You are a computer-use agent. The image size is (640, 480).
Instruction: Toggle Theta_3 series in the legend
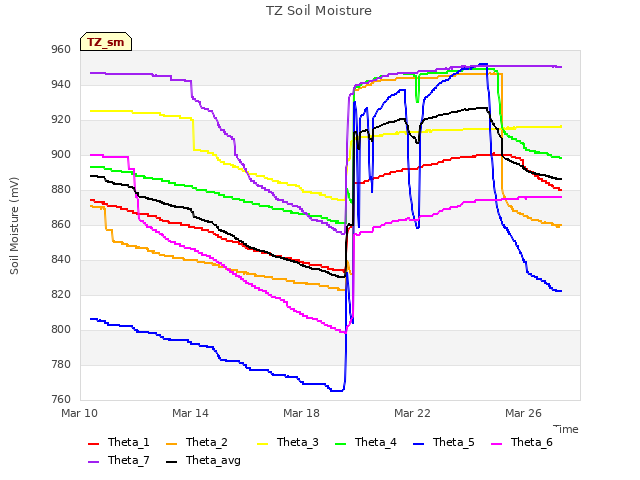288,442
